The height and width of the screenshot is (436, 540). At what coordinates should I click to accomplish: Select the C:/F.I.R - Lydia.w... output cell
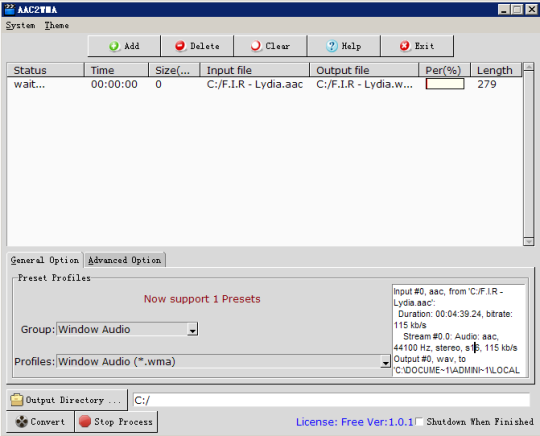[x=364, y=84]
